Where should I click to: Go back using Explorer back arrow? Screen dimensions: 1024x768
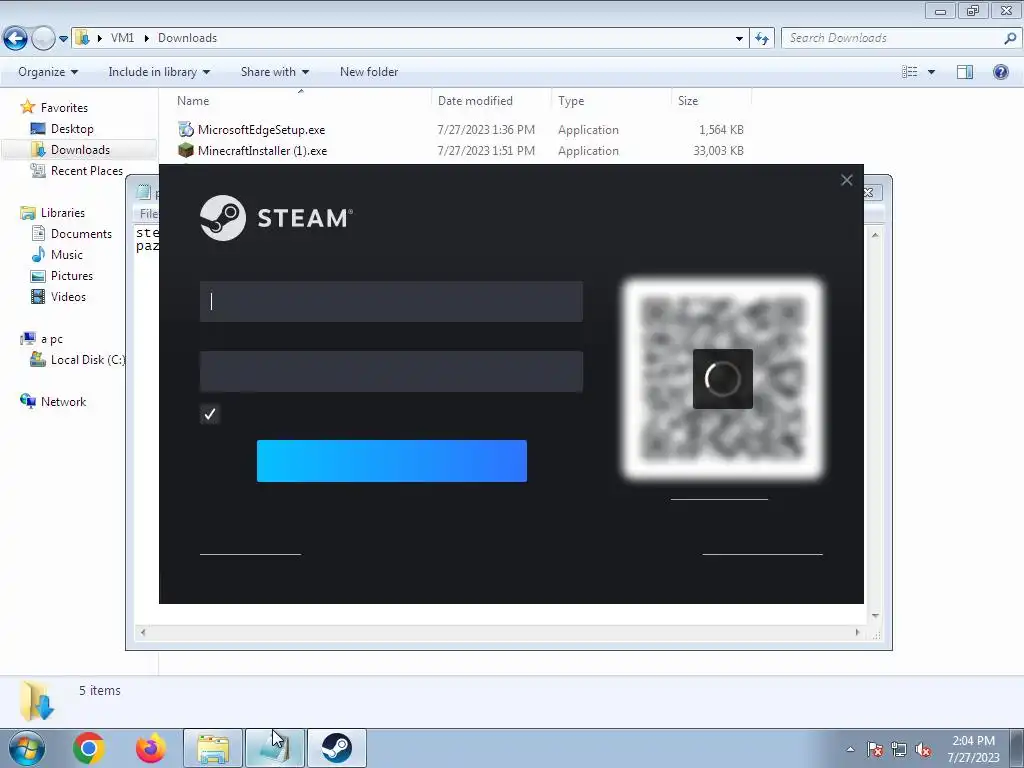click(16, 39)
